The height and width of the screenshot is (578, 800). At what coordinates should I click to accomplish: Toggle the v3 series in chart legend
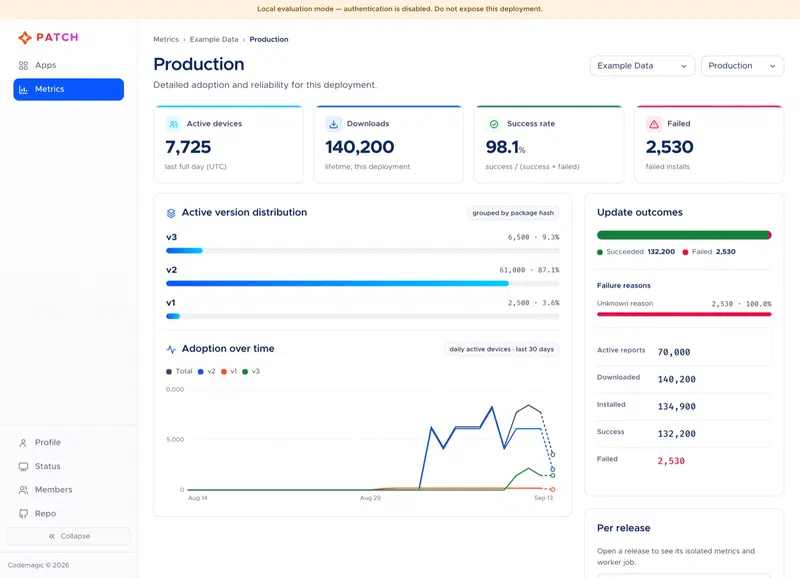(251, 371)
